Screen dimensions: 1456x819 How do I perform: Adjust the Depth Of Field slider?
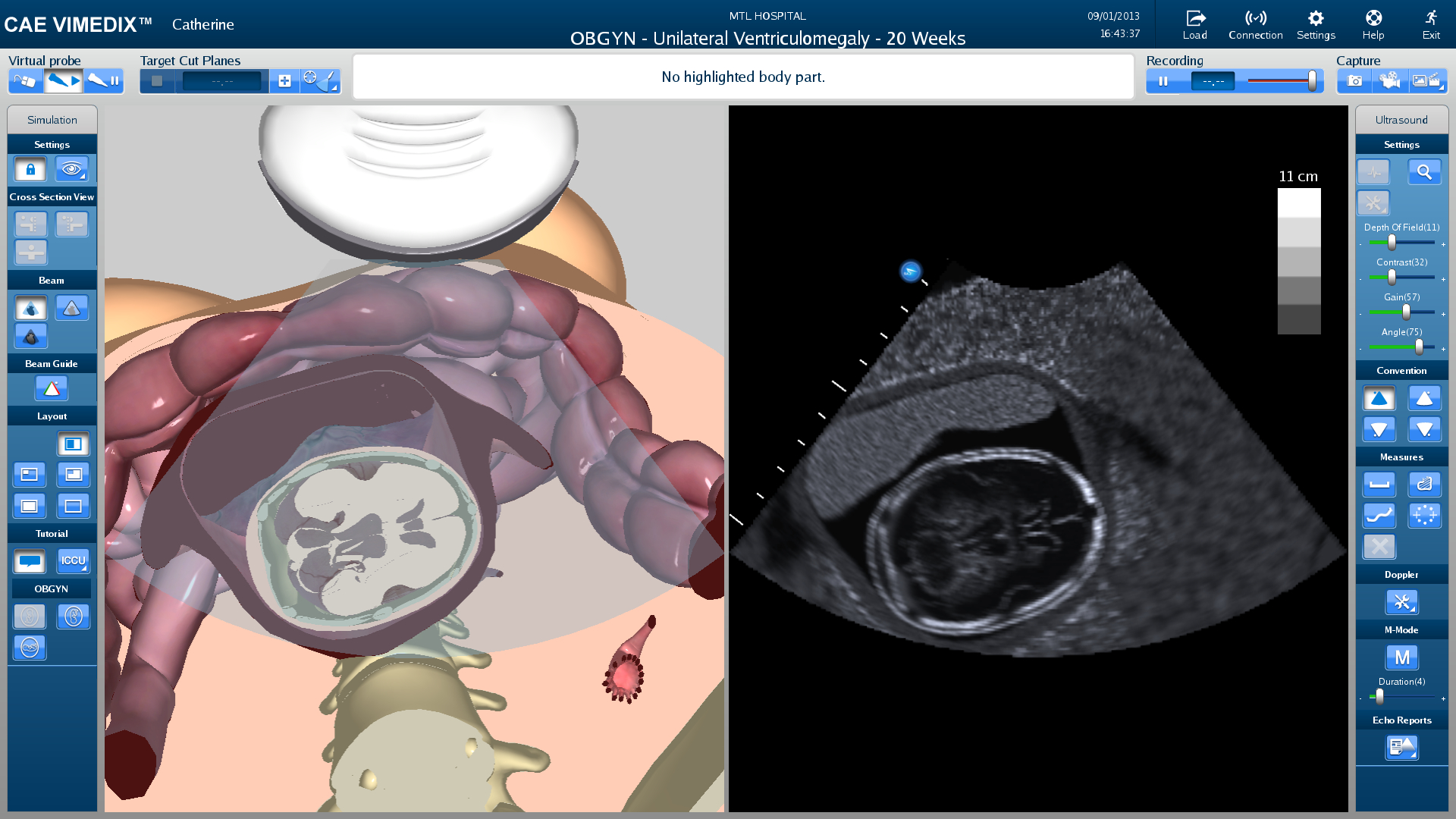[1392, 243]
